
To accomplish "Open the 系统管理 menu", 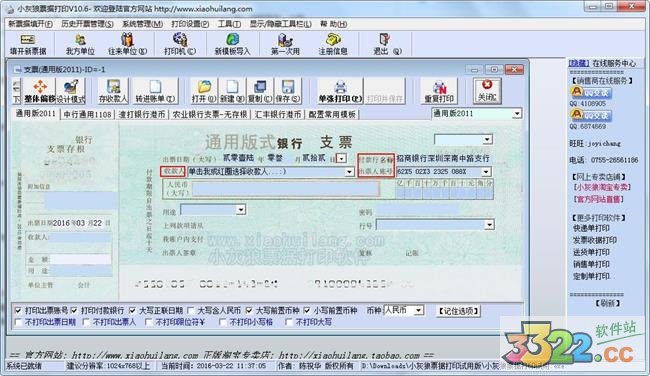I will pos(142,24).
